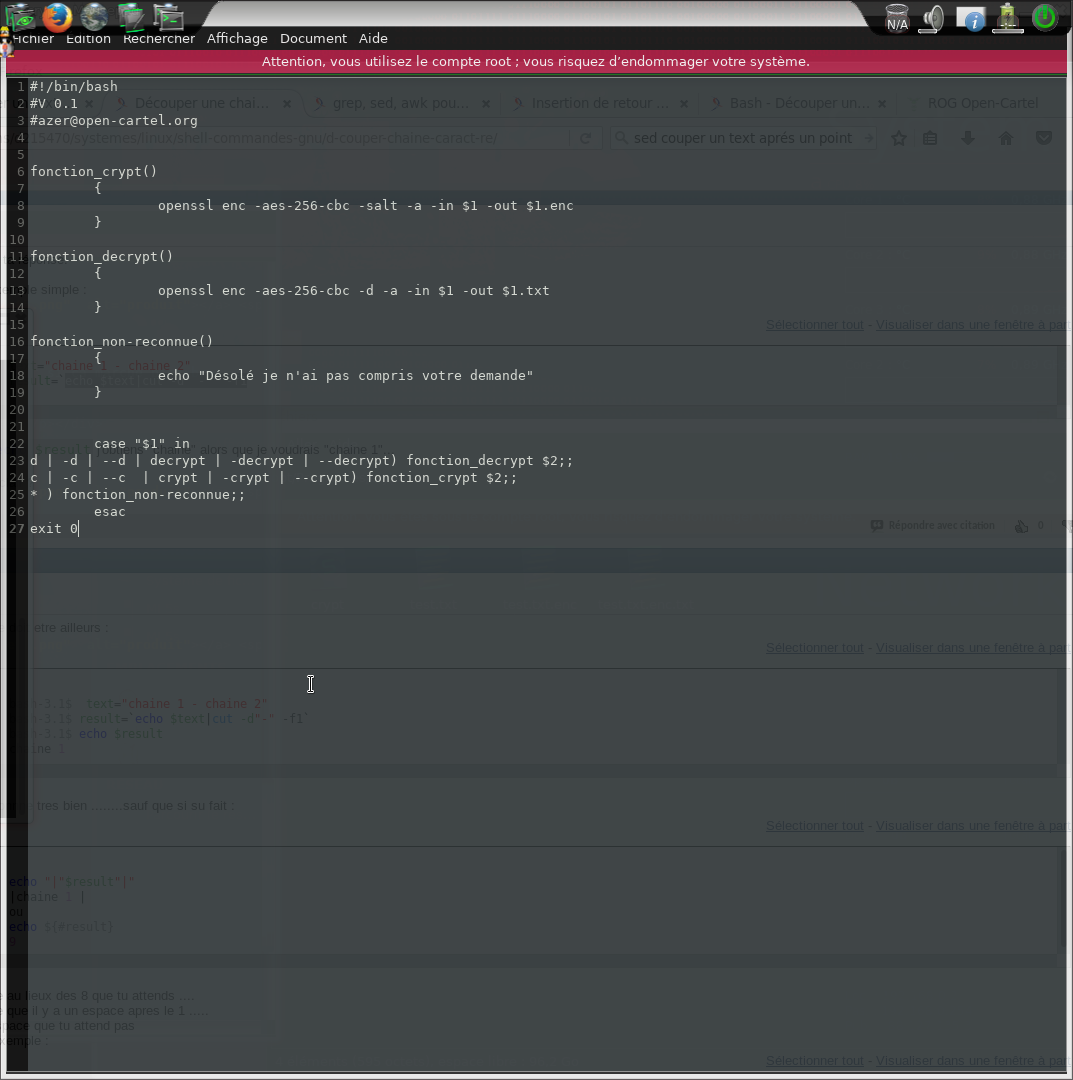The height and width of the screenshot is (1080, 1073).
Task: Open the Aide menu
Action: (373, 39)
